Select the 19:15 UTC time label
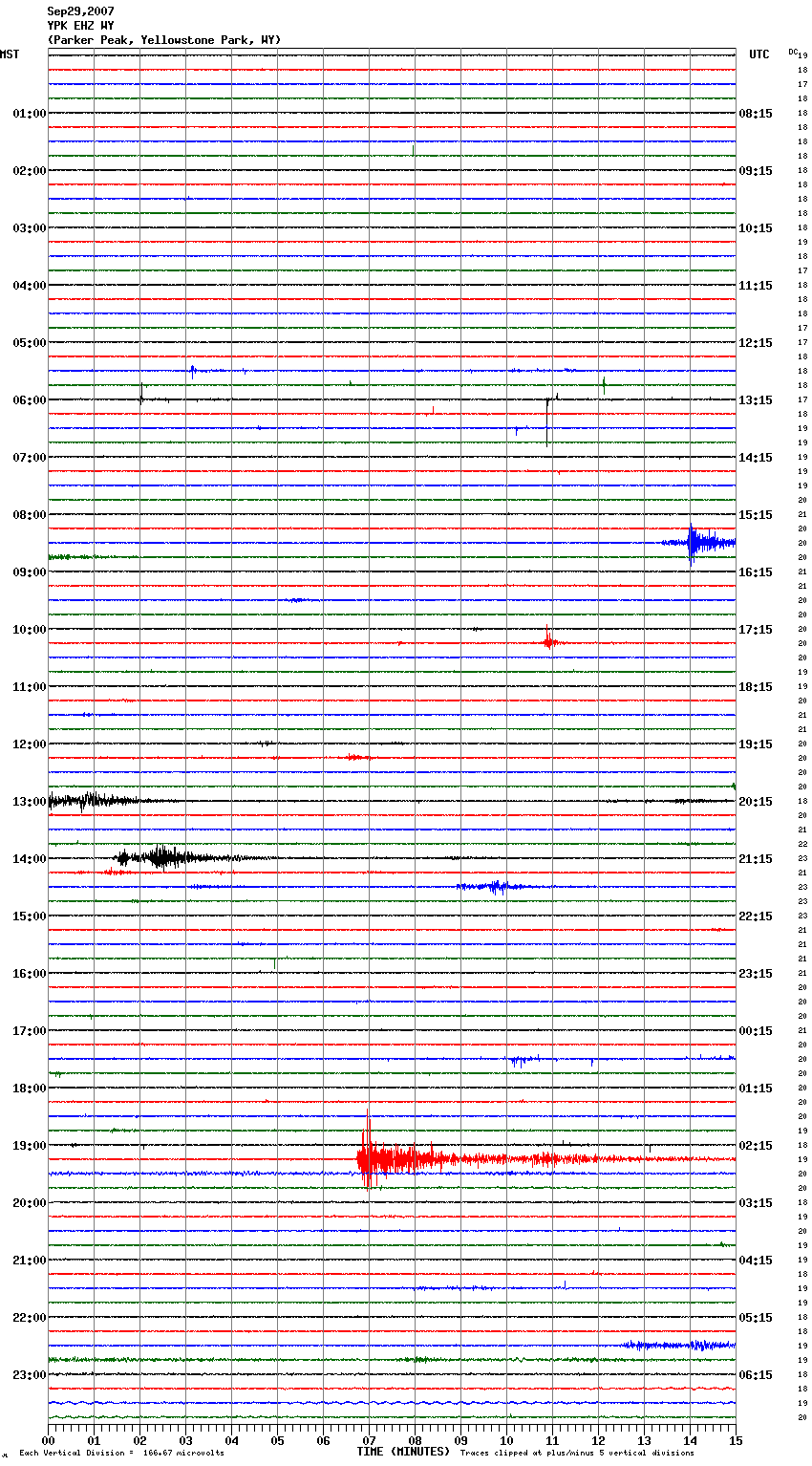812x1466 pixels. point(756,744)
